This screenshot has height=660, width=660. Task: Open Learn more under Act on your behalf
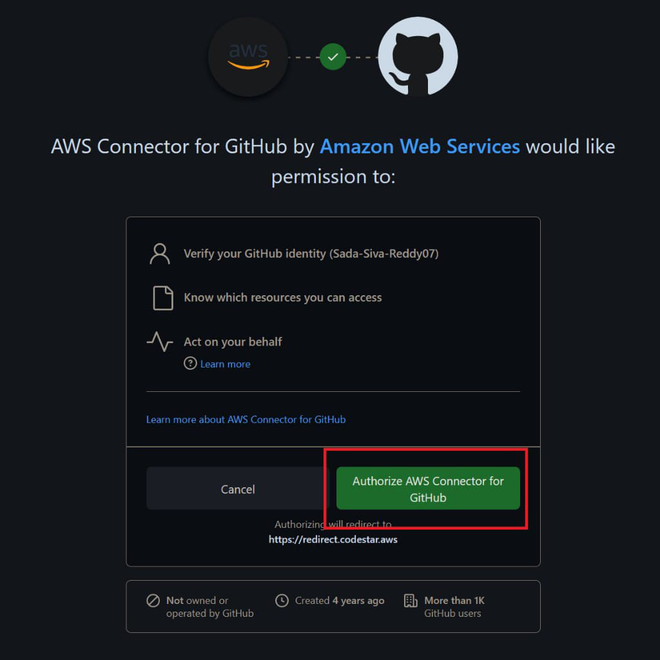pyautogui.click(x=225, y=364)
